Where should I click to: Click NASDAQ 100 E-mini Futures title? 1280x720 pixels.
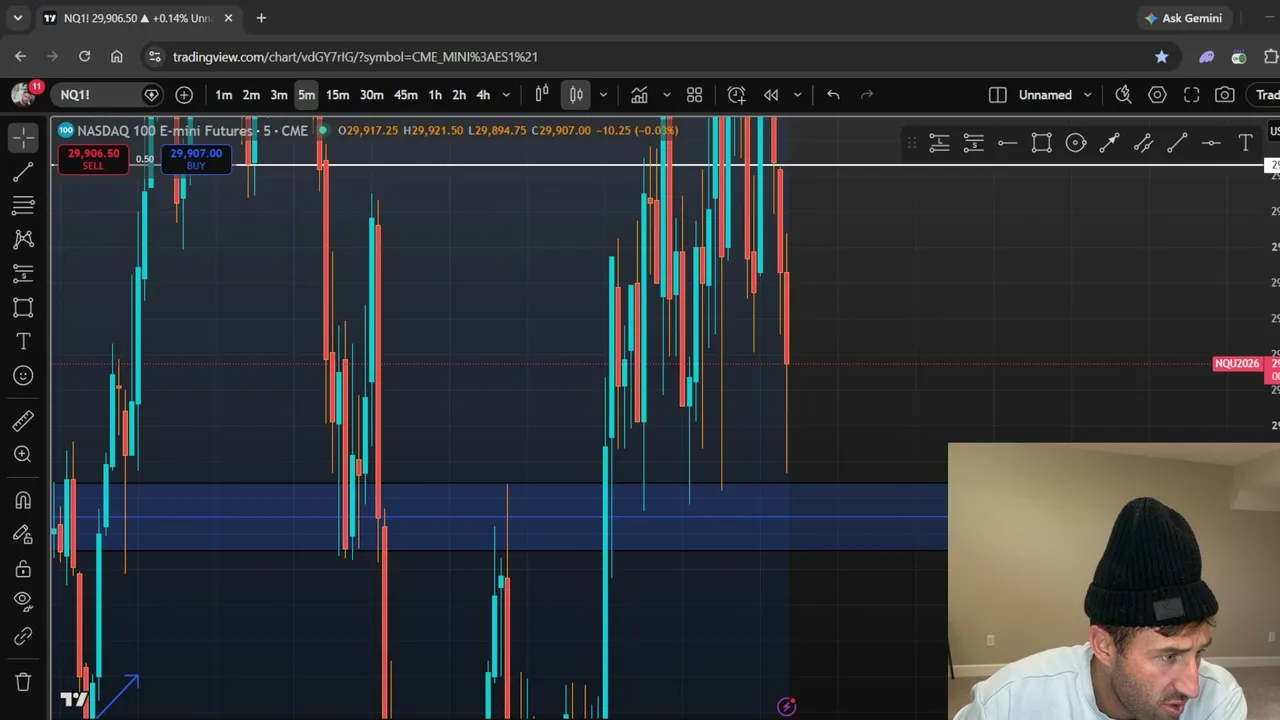pyautogui.click(x=193, y=130)
